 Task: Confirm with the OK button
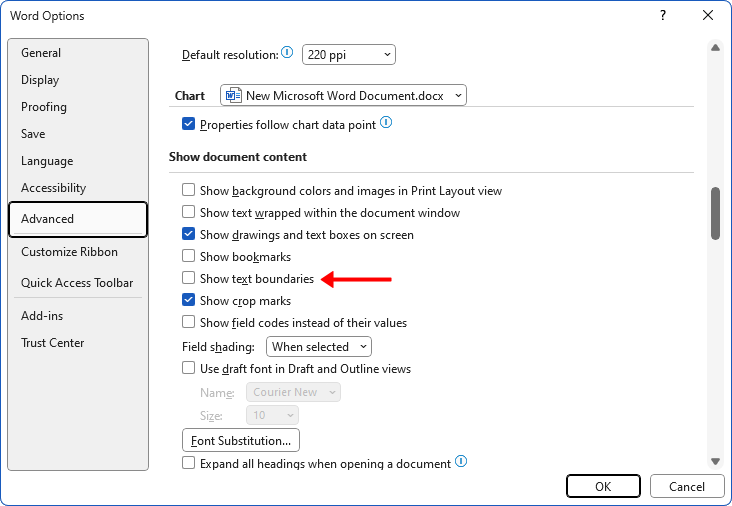[603, 487]
